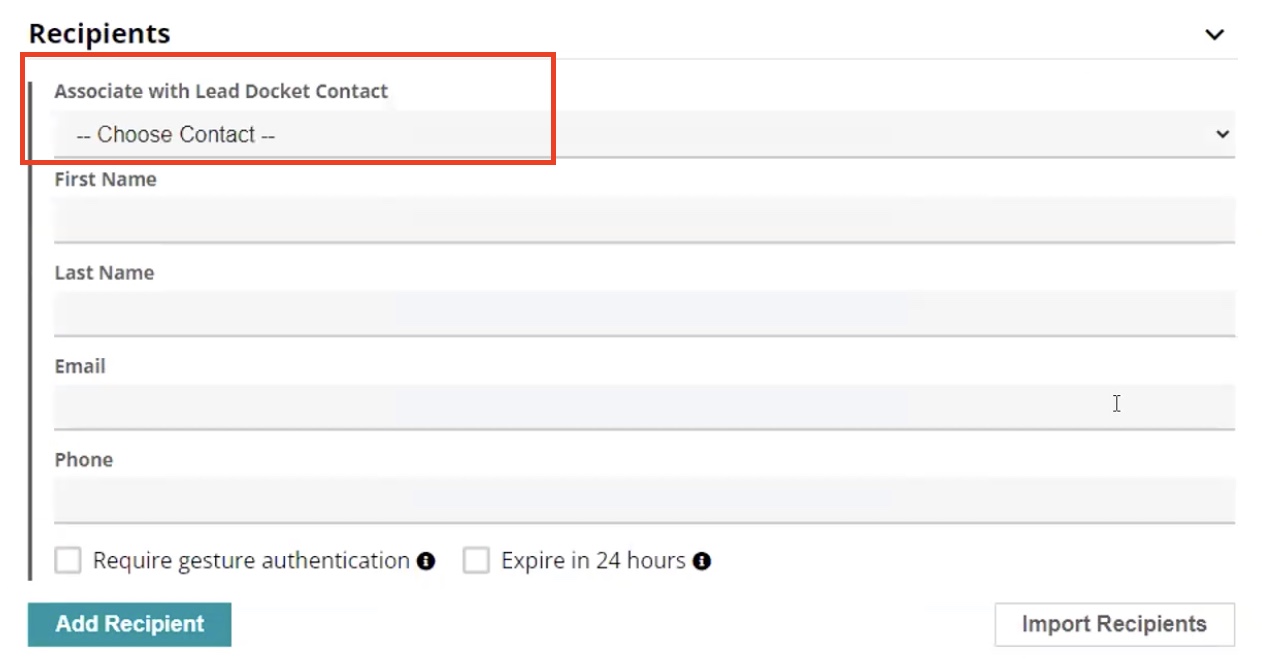Enable Require gesture authentication checkbox
Image resolution: width=1262 pixels, height=660 pixels.
coord(68,560)
